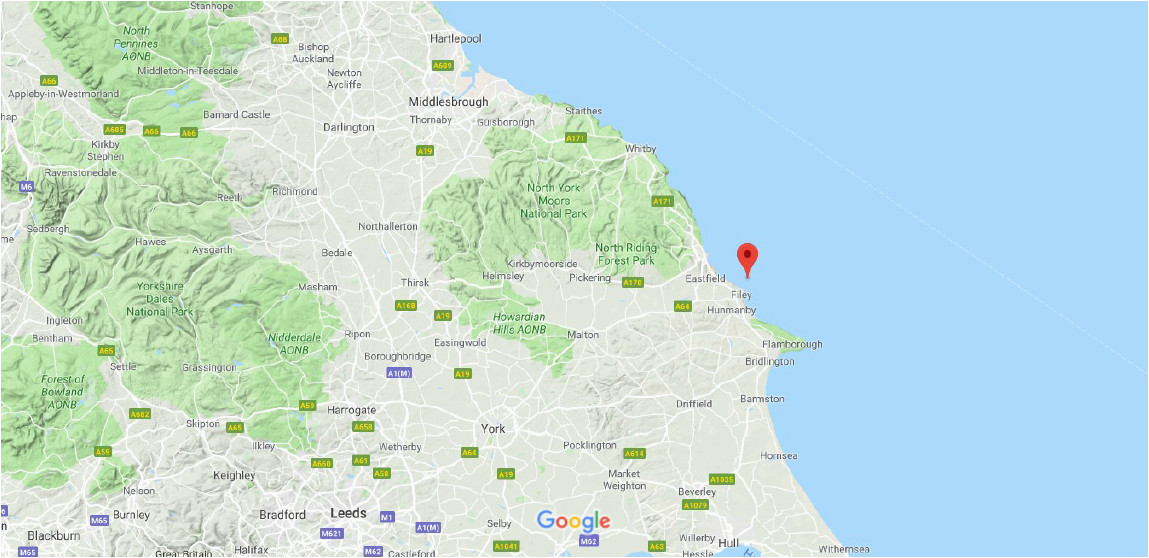Screen dimensions: 1149x558
Task: Click the Bridlington town label
Action: (x=769, y=362)
